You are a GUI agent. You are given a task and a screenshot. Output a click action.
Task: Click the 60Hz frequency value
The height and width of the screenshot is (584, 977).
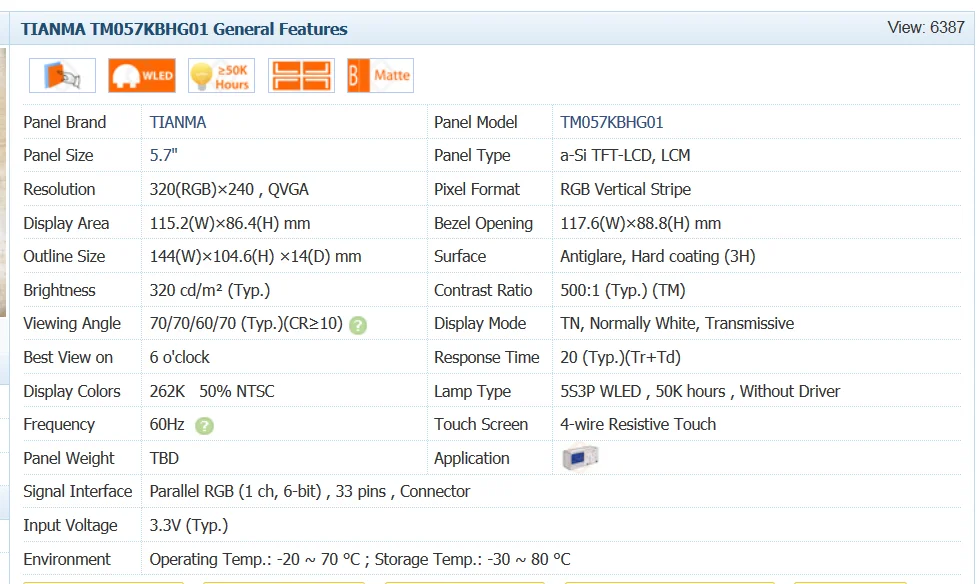(167, 424)
